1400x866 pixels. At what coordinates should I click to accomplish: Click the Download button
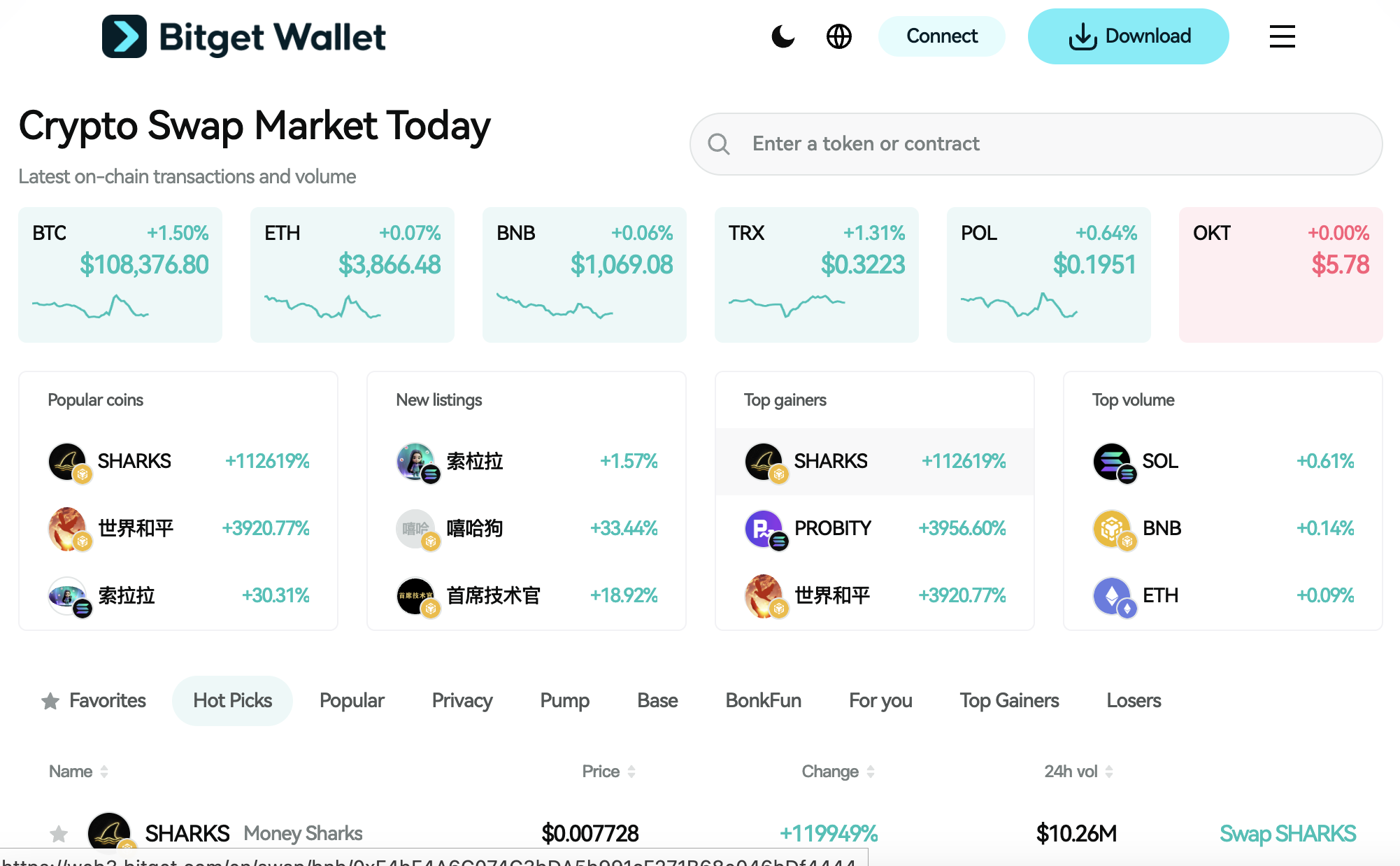pos(1128,36)
